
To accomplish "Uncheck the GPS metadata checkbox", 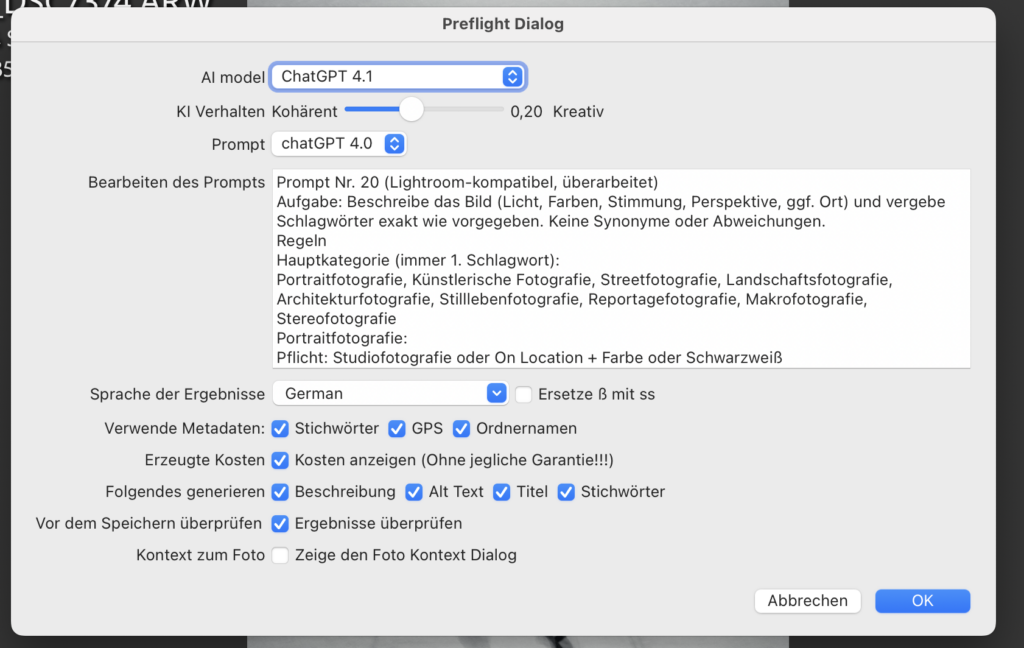I will 396,429.
